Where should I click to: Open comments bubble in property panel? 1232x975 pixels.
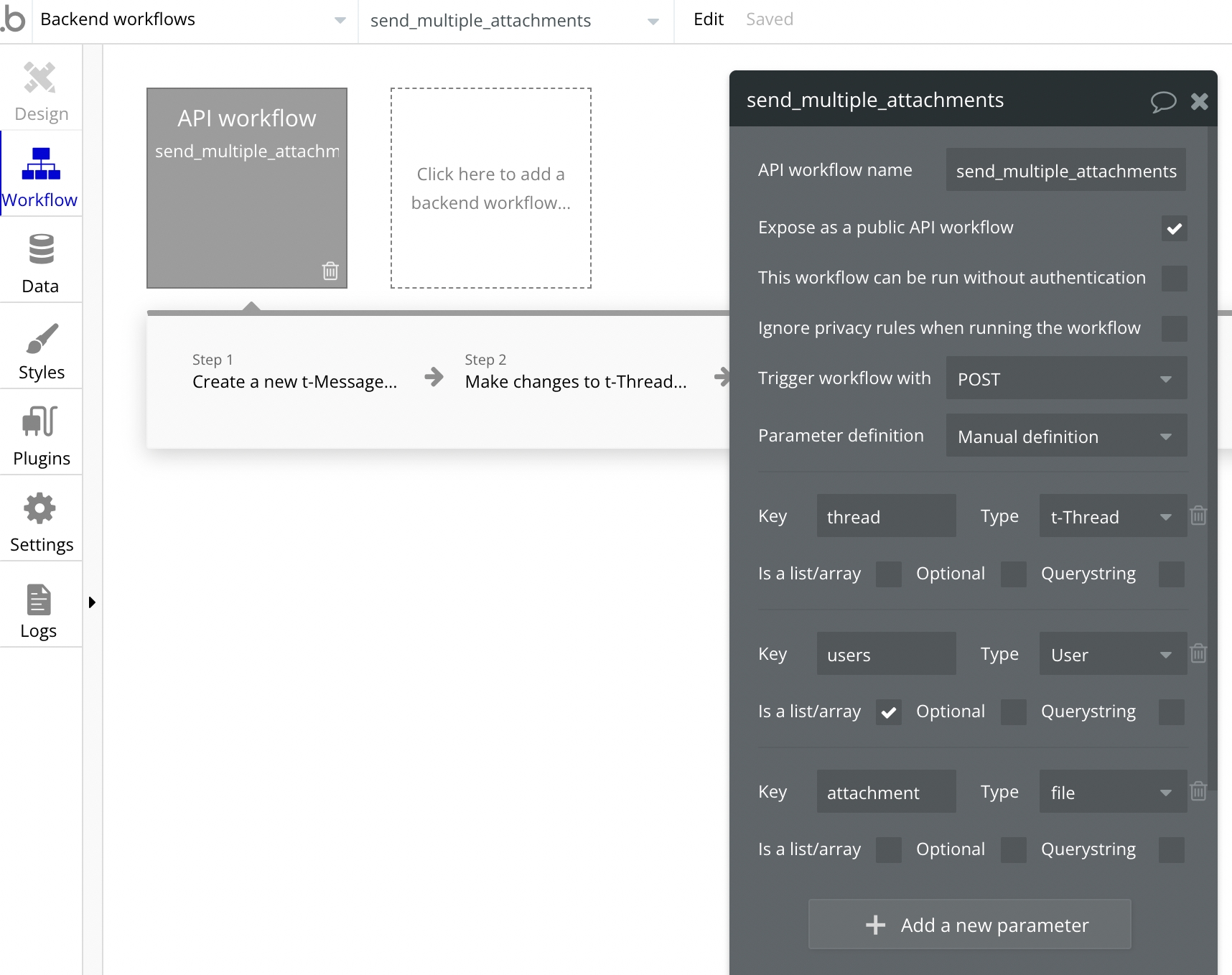(1163, 101)
